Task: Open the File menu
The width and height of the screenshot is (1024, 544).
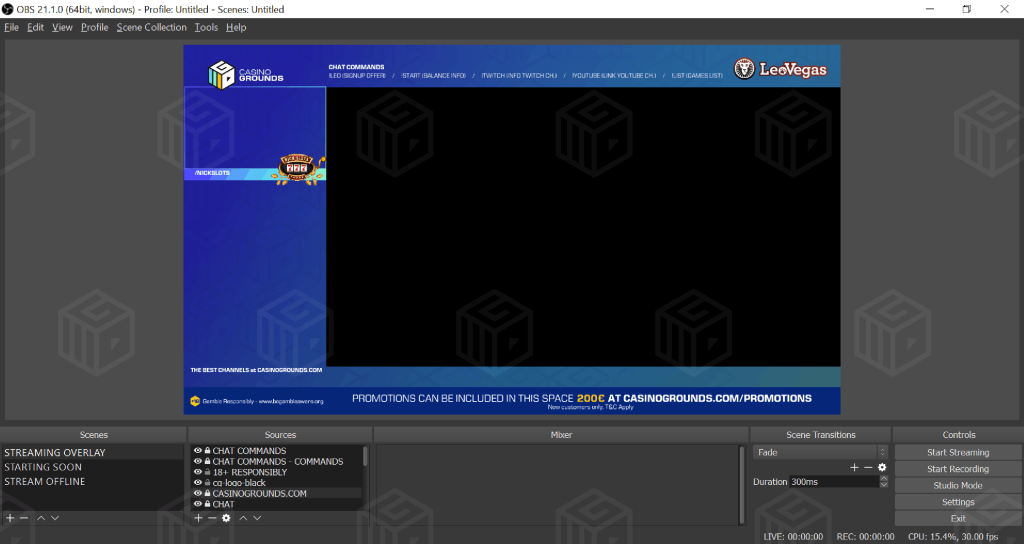Action: (11, 27)
